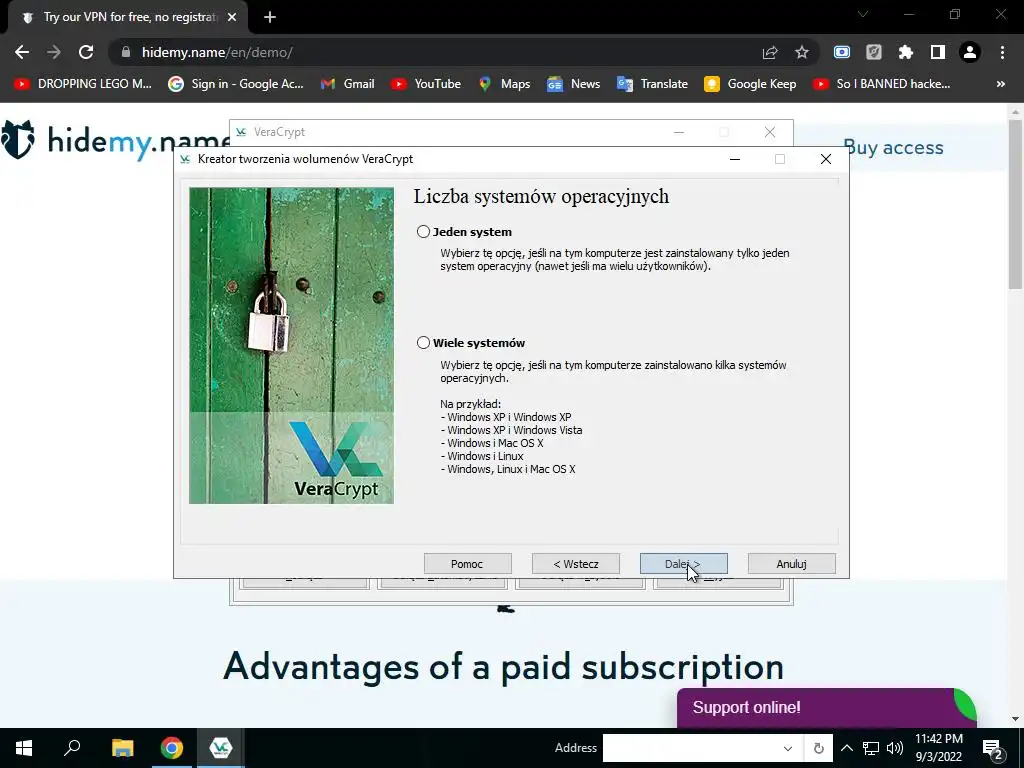Open Windows taskbar search
Image resolution: width=1024 pixels, height=768 pixels.
(72, 748)
